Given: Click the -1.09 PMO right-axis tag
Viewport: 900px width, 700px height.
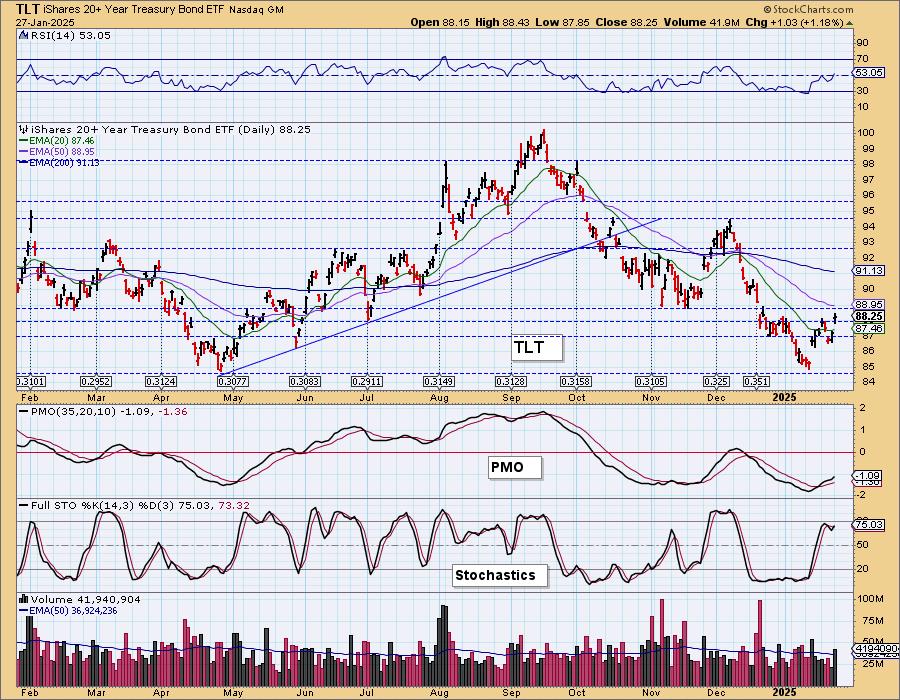Looking at the screenshot, I should tap(867, 476).
